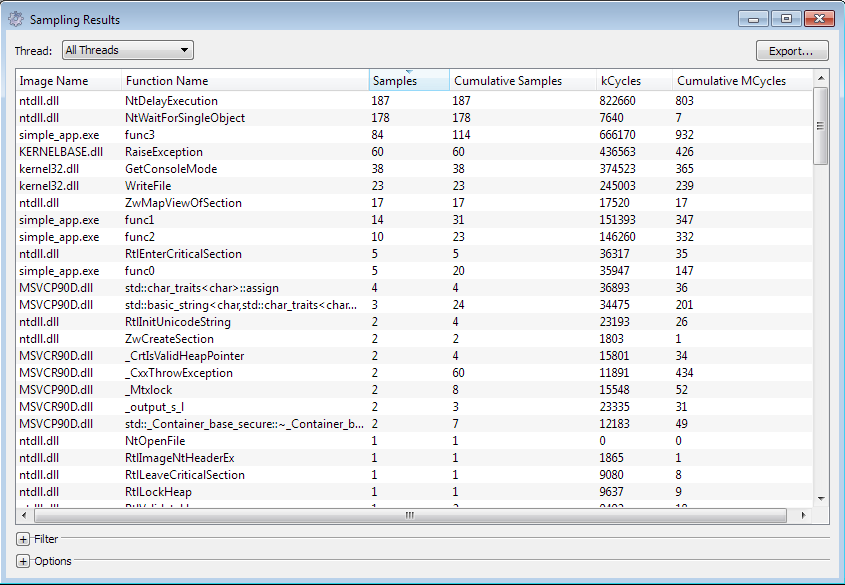The width and height of the screenshot is (845, 585).
Task: Expand the Options section
Action: (23, 561)
